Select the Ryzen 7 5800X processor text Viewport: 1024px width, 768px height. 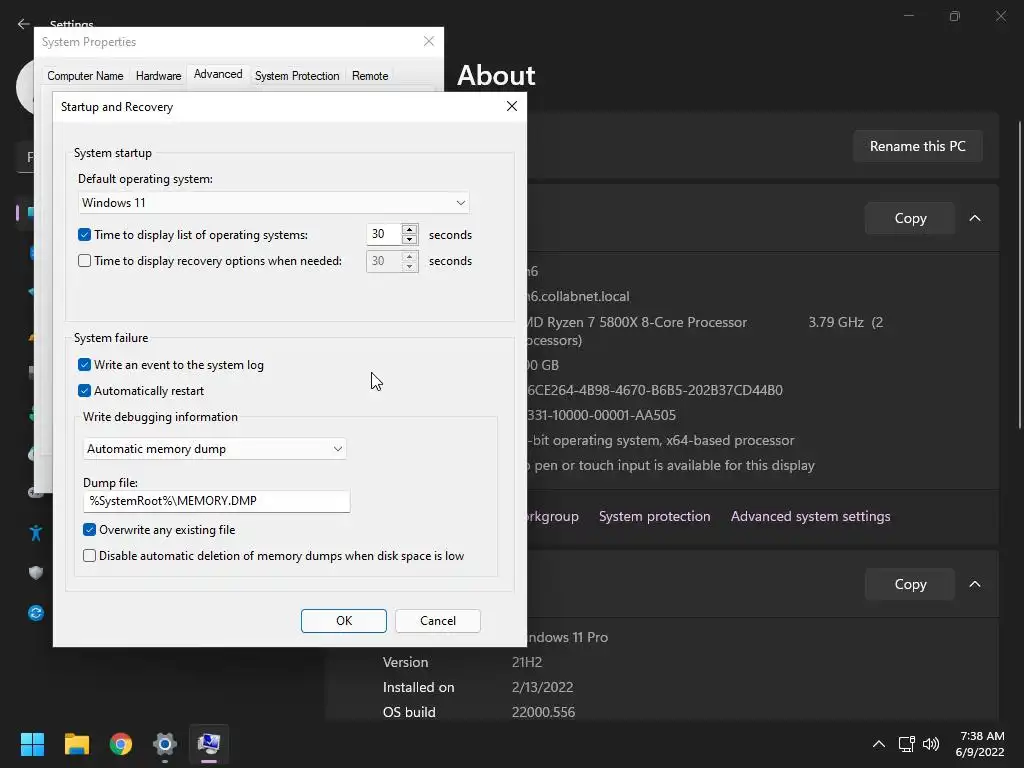tap(637, 322)
